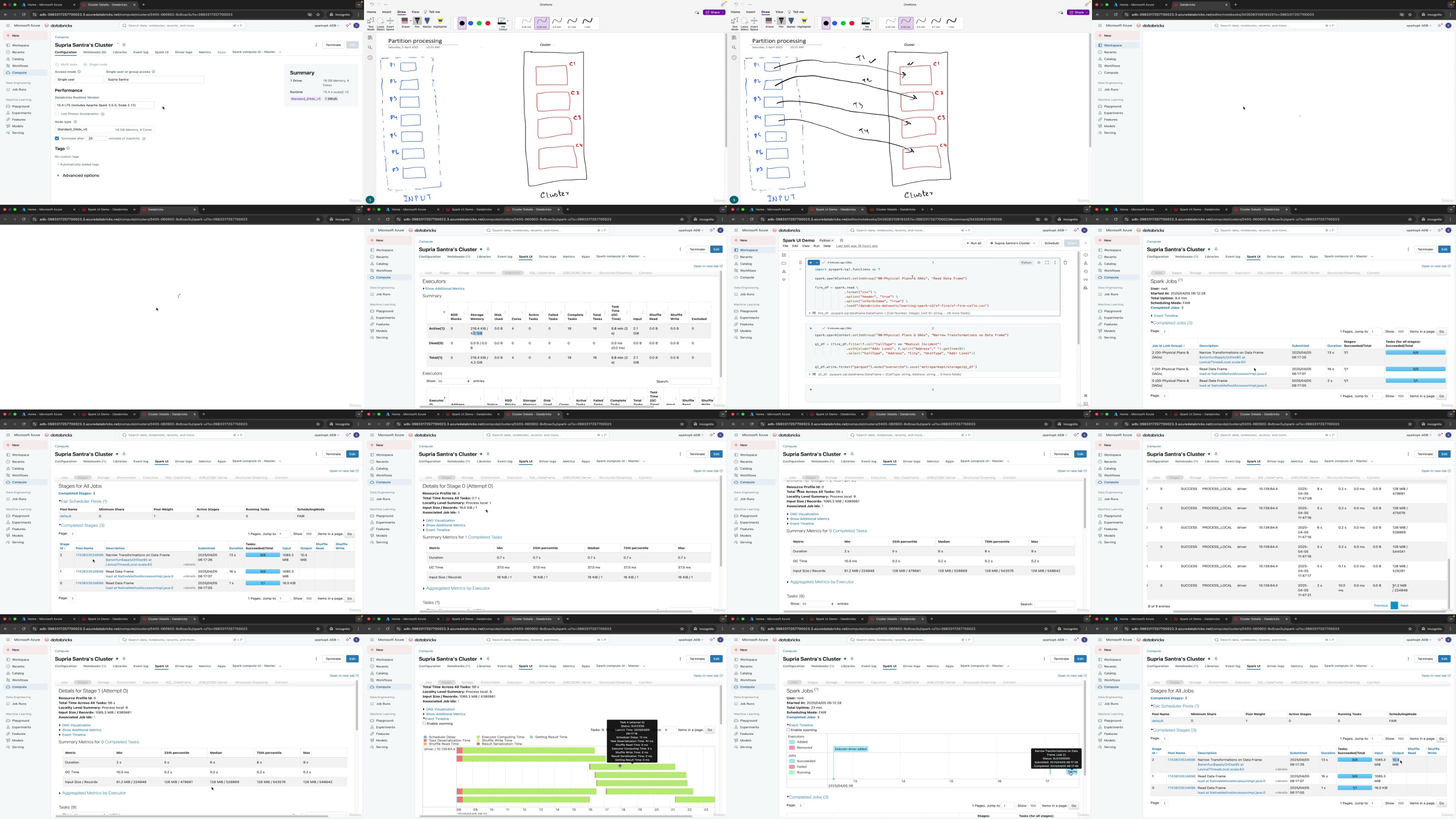
Task: Click the focus/fullscreen icon on cell 1
Action: pos(1047,262)
